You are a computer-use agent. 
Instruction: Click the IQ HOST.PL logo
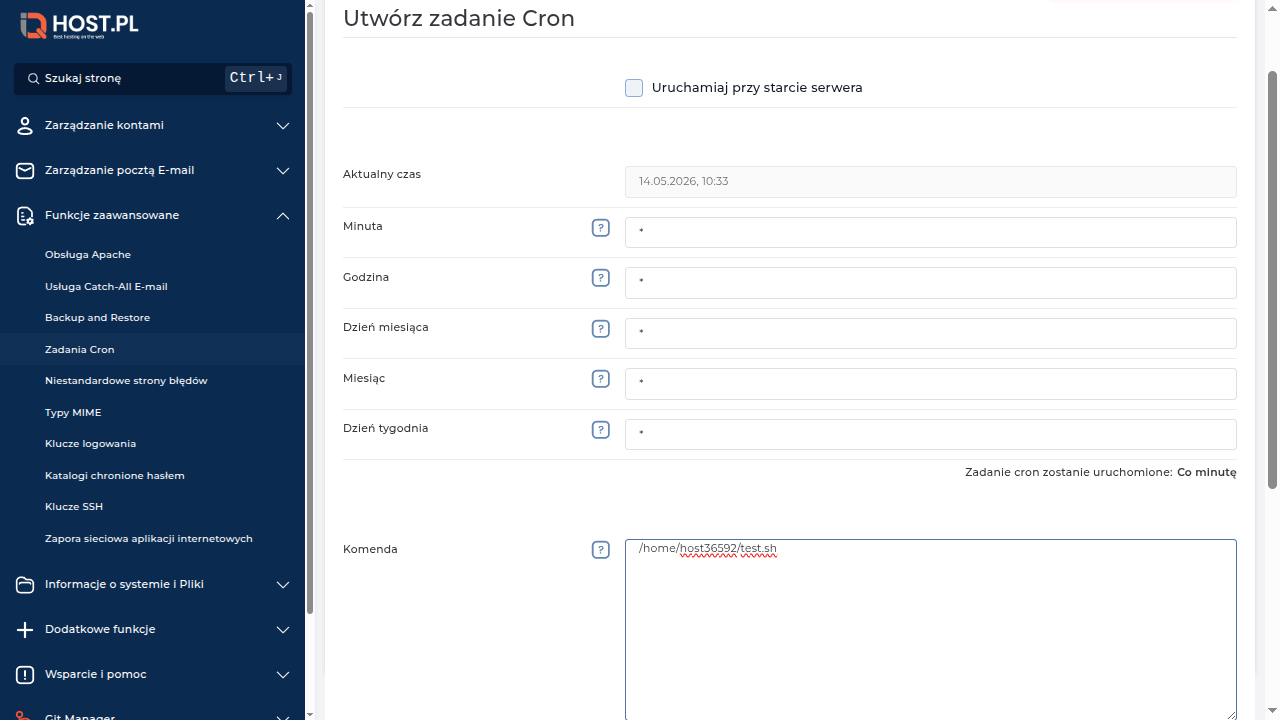(79, 26)
